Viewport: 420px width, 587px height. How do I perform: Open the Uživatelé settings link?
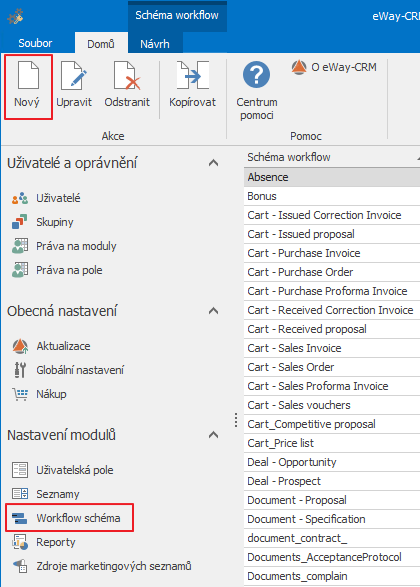pyautogui.click(x=58, y=198)
